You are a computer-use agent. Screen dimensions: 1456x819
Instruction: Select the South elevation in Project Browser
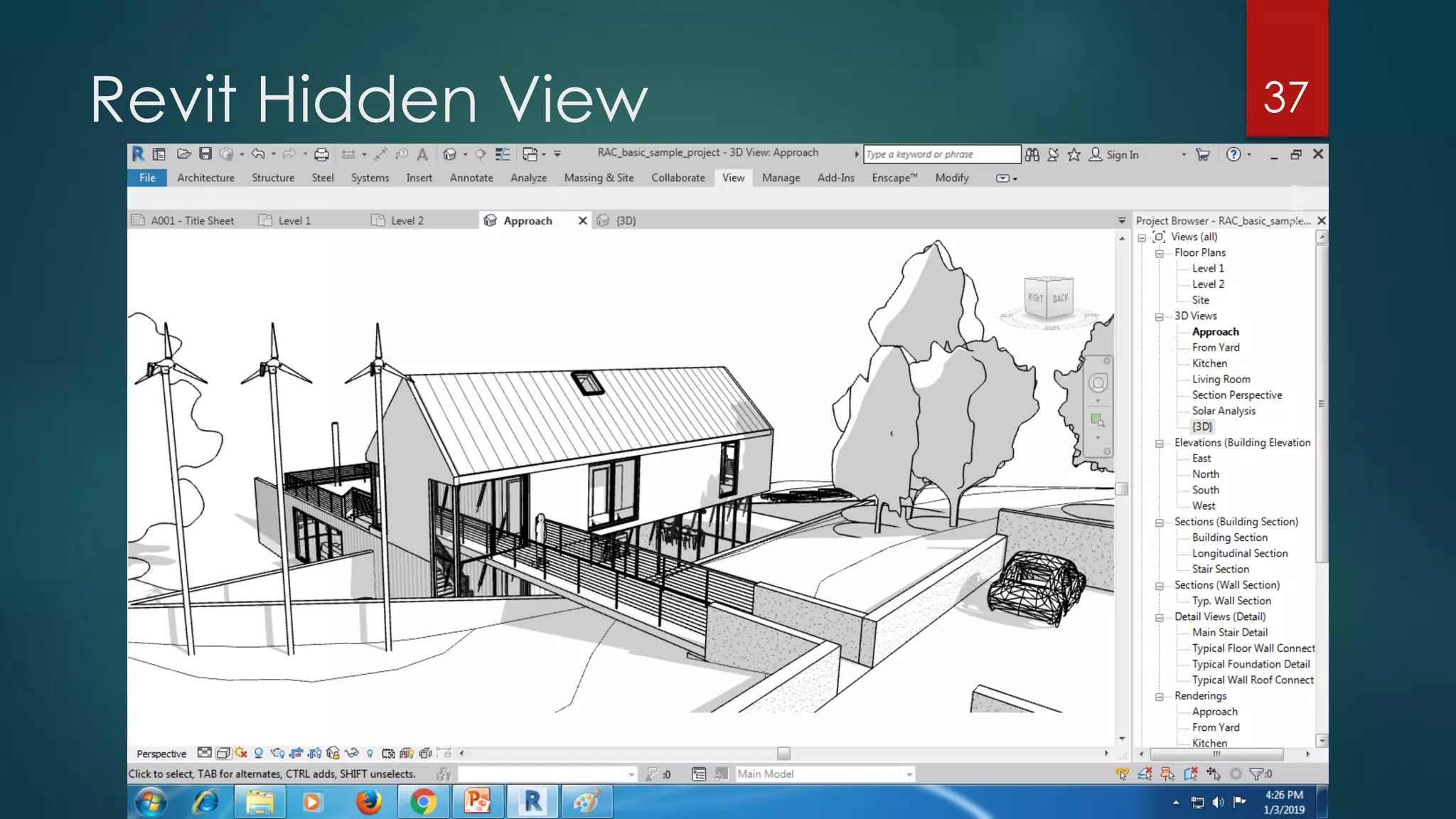click(x=1205, y=490)
